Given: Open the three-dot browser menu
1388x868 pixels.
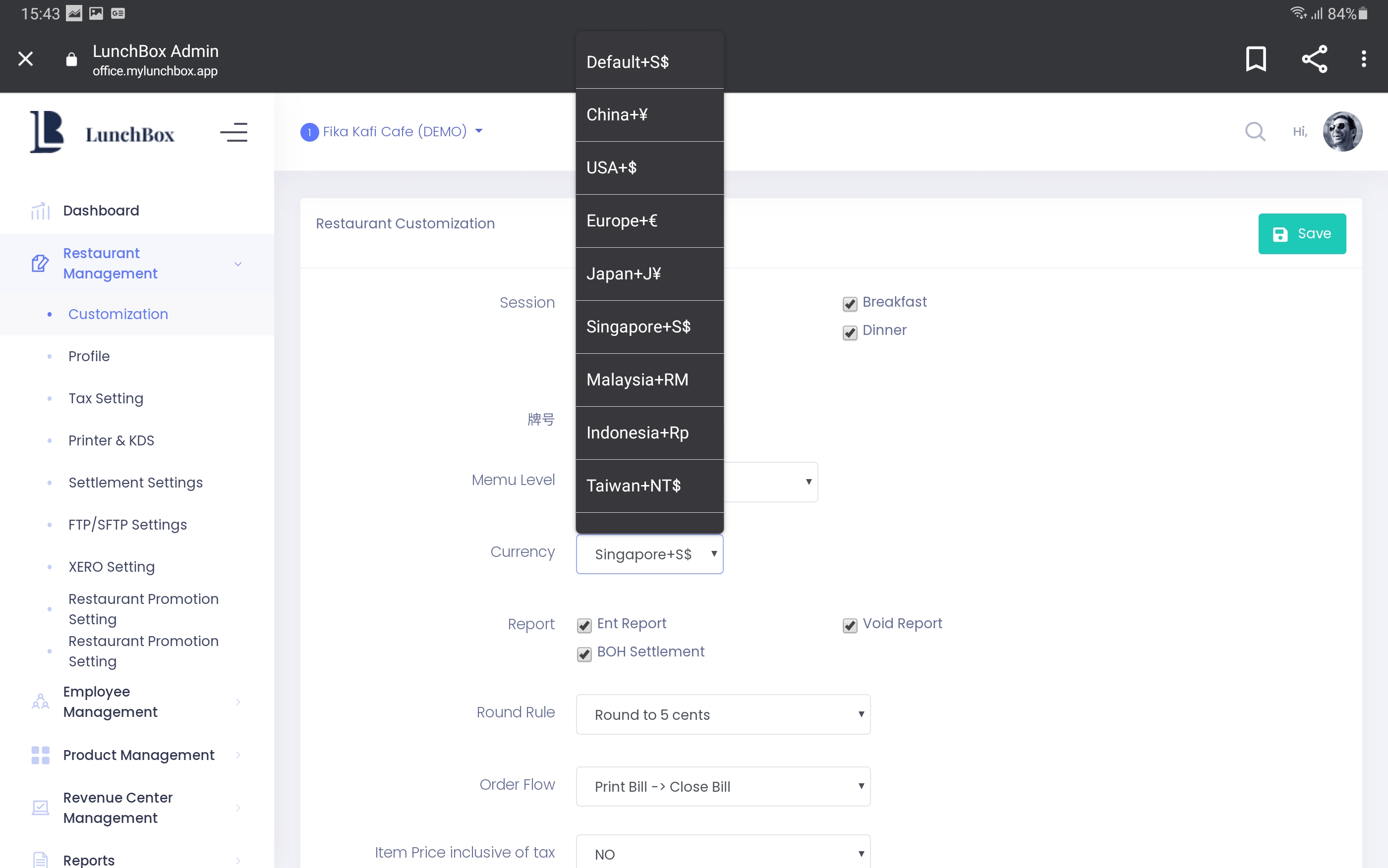Looking at the screenshot, I should (x=1363, y=59).
